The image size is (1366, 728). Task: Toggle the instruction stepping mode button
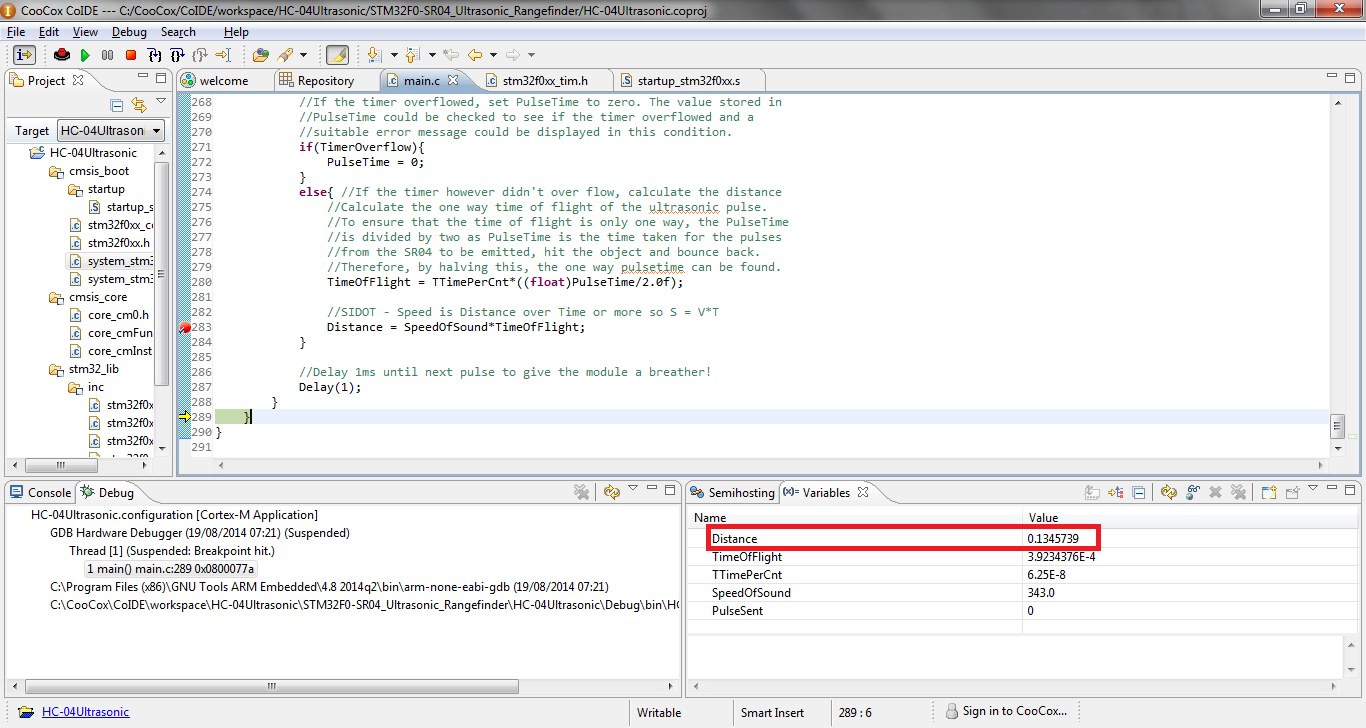coord(24,55)
